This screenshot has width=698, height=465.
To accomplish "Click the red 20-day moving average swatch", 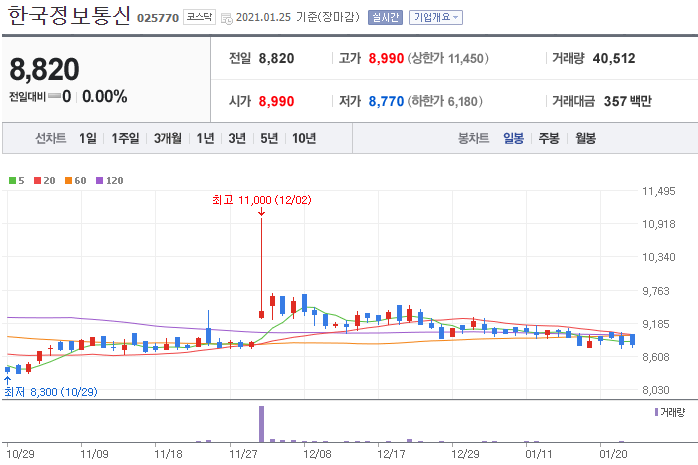I will pos(37,180).
